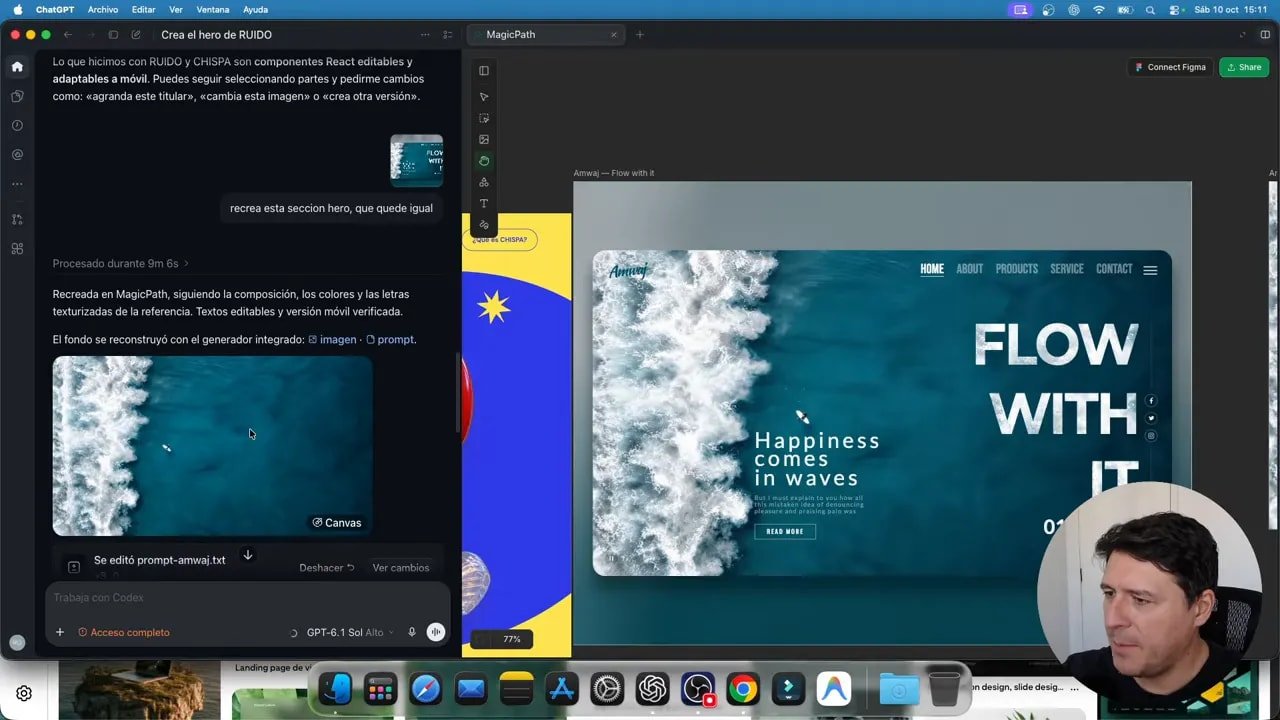1280x720 pixels.
Task: Select the components tool in MagicPath toolbar
Action: point(484,182)
